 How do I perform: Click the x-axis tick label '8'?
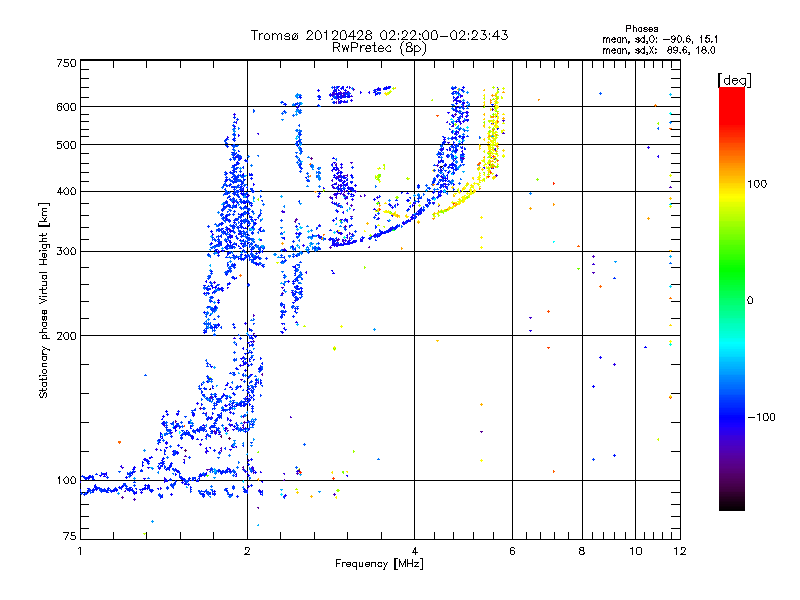coord(582,551)
